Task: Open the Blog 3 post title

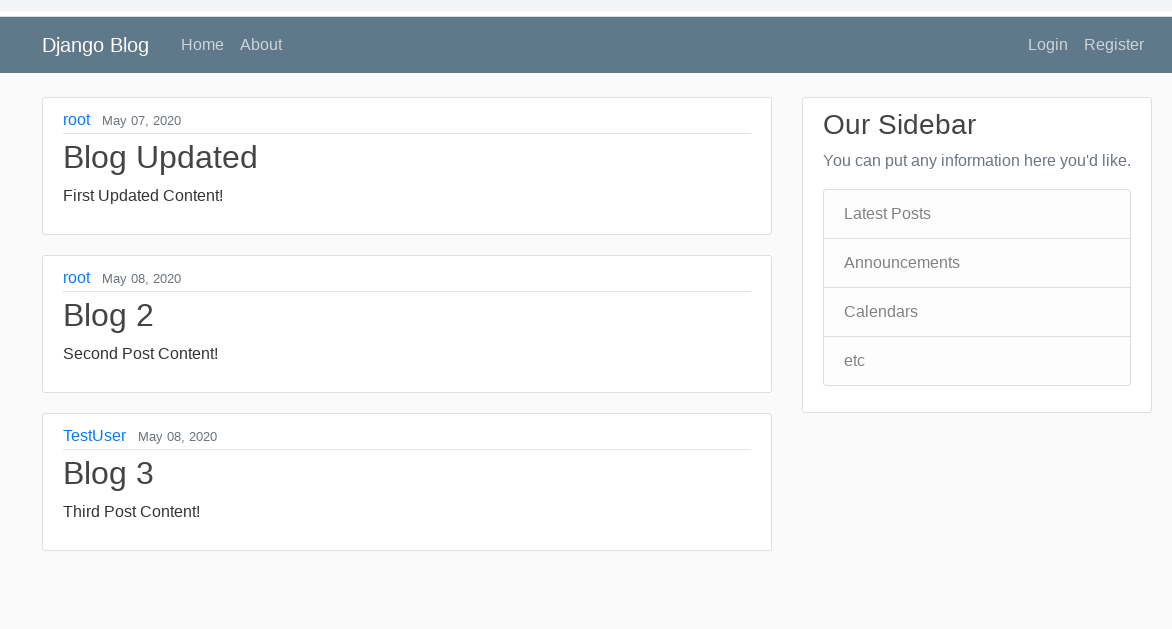Action: pyautogui.click(x=108, y=474)
